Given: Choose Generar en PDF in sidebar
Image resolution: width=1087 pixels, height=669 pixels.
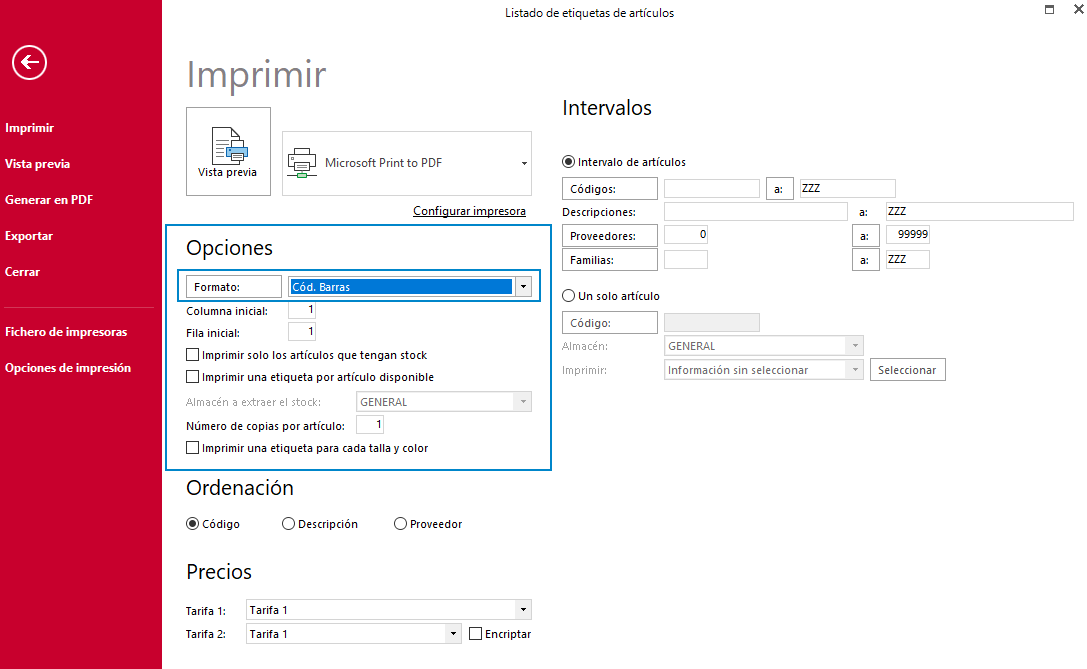Looking at the screenshot, I should coord(49,200).
